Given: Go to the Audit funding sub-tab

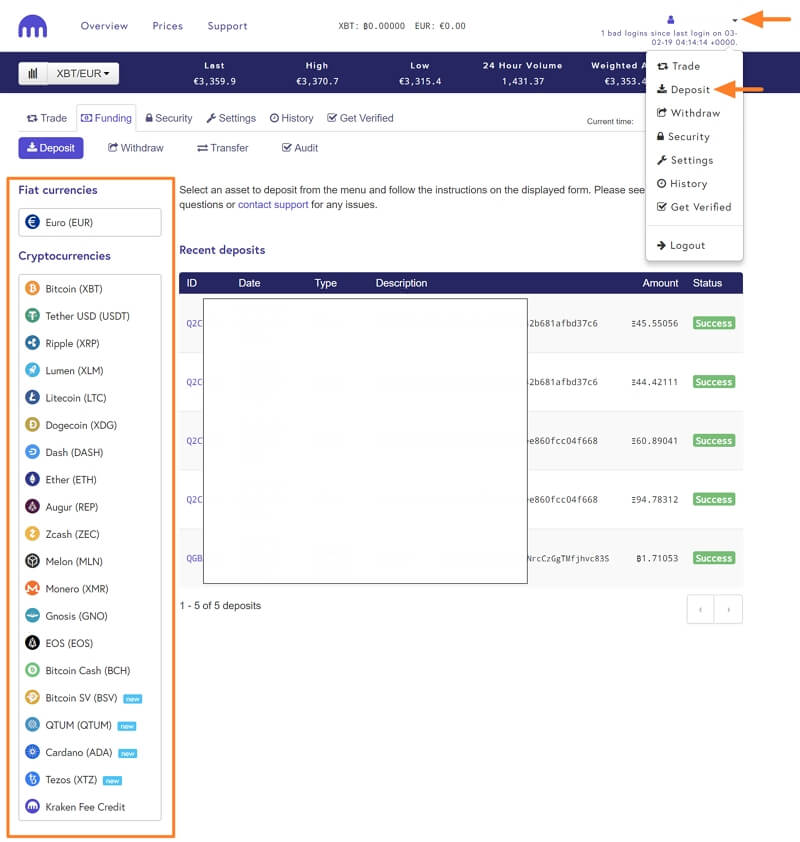Looking at the screenshot, I should coord(300,148).
